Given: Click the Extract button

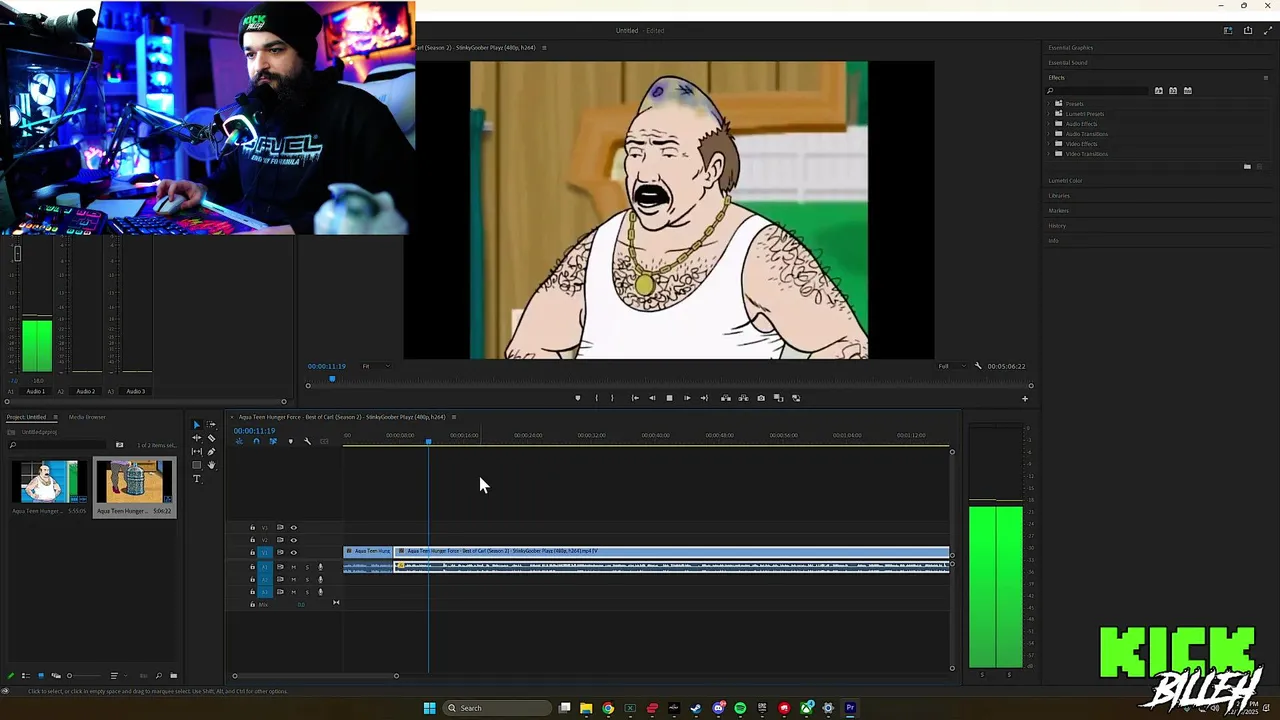Looking at the screenshot, I should 743,398.
